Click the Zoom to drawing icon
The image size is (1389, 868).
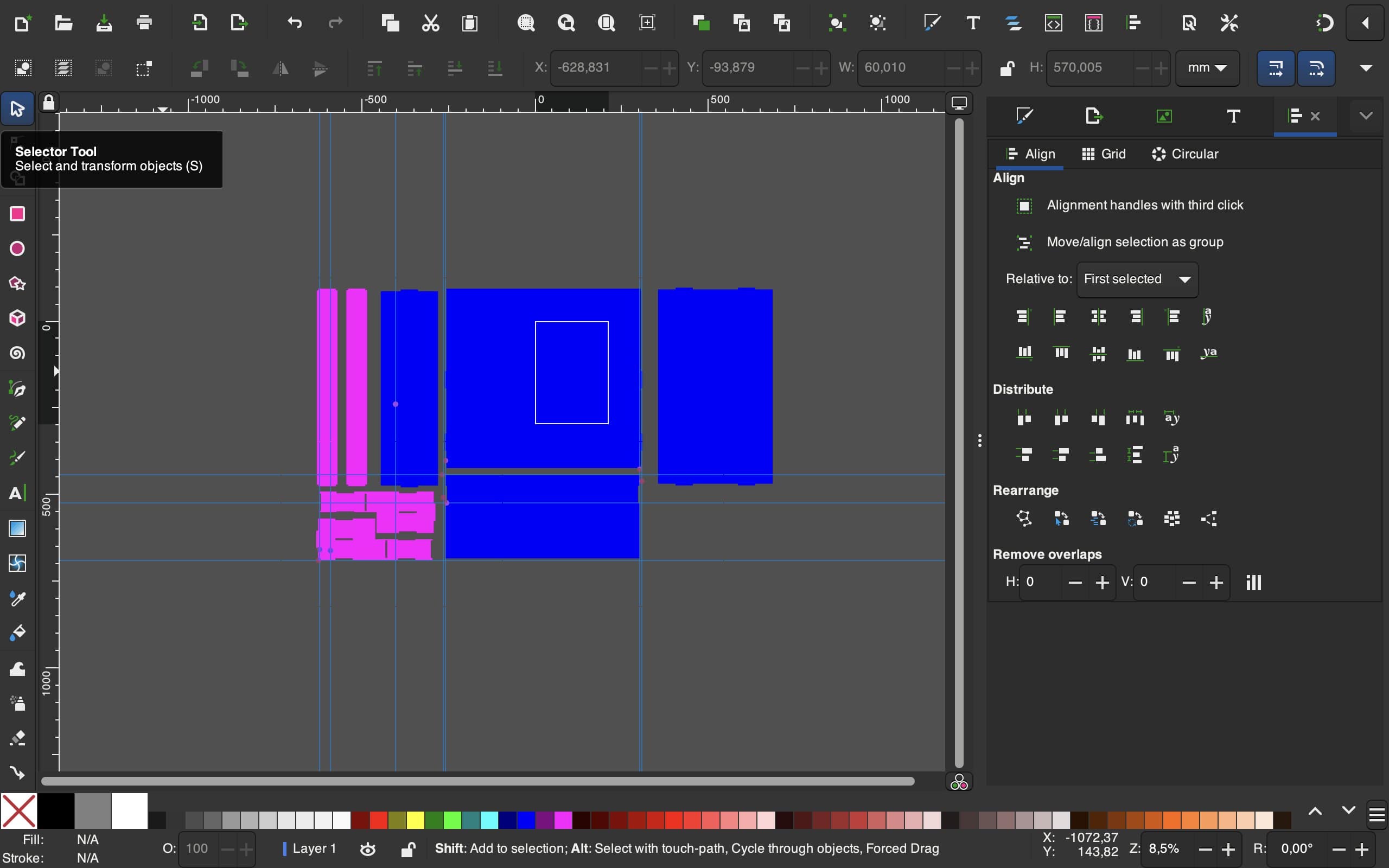coord(566,23)
